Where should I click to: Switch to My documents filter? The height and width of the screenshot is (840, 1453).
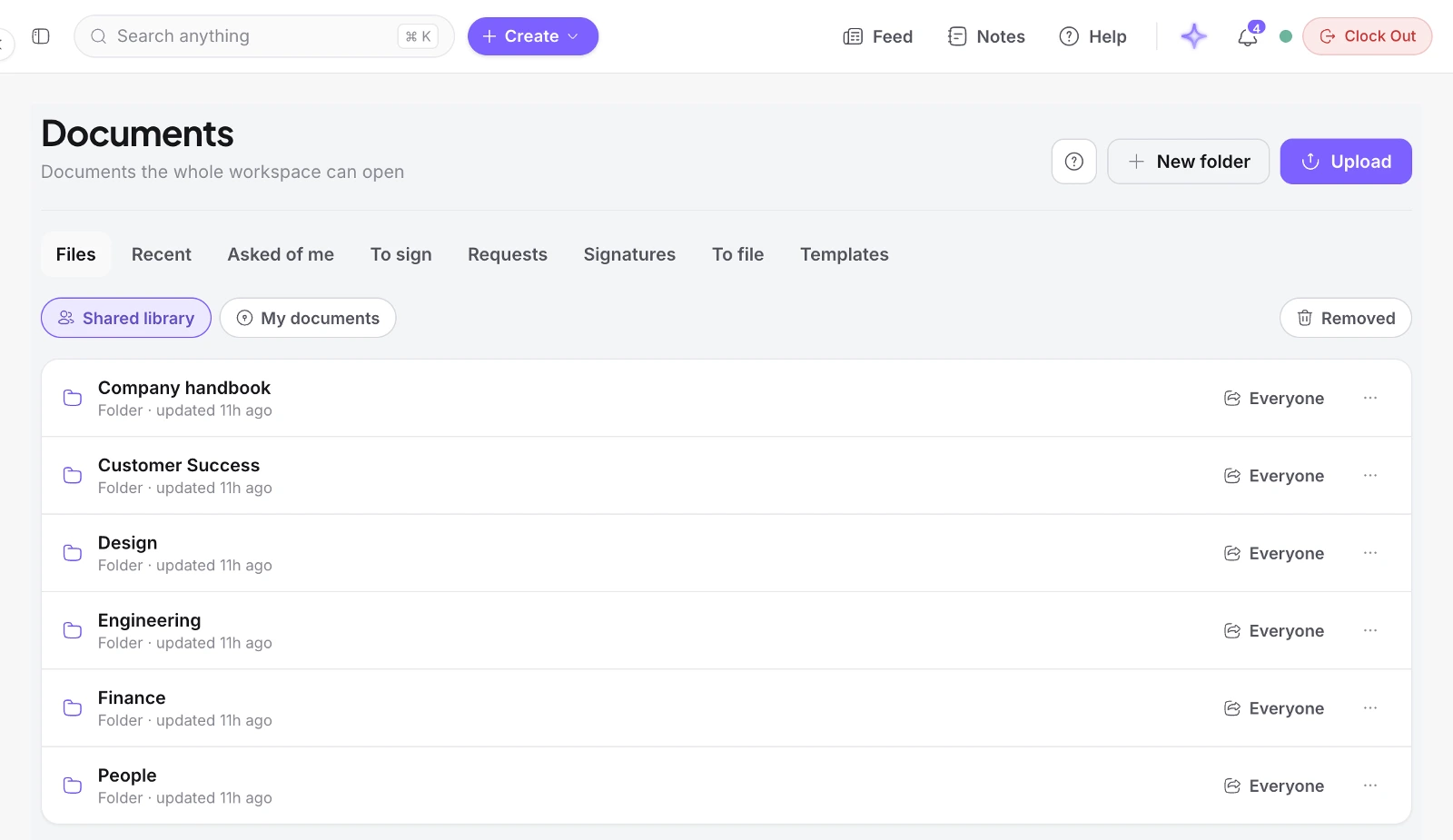(x=308, y=318)
